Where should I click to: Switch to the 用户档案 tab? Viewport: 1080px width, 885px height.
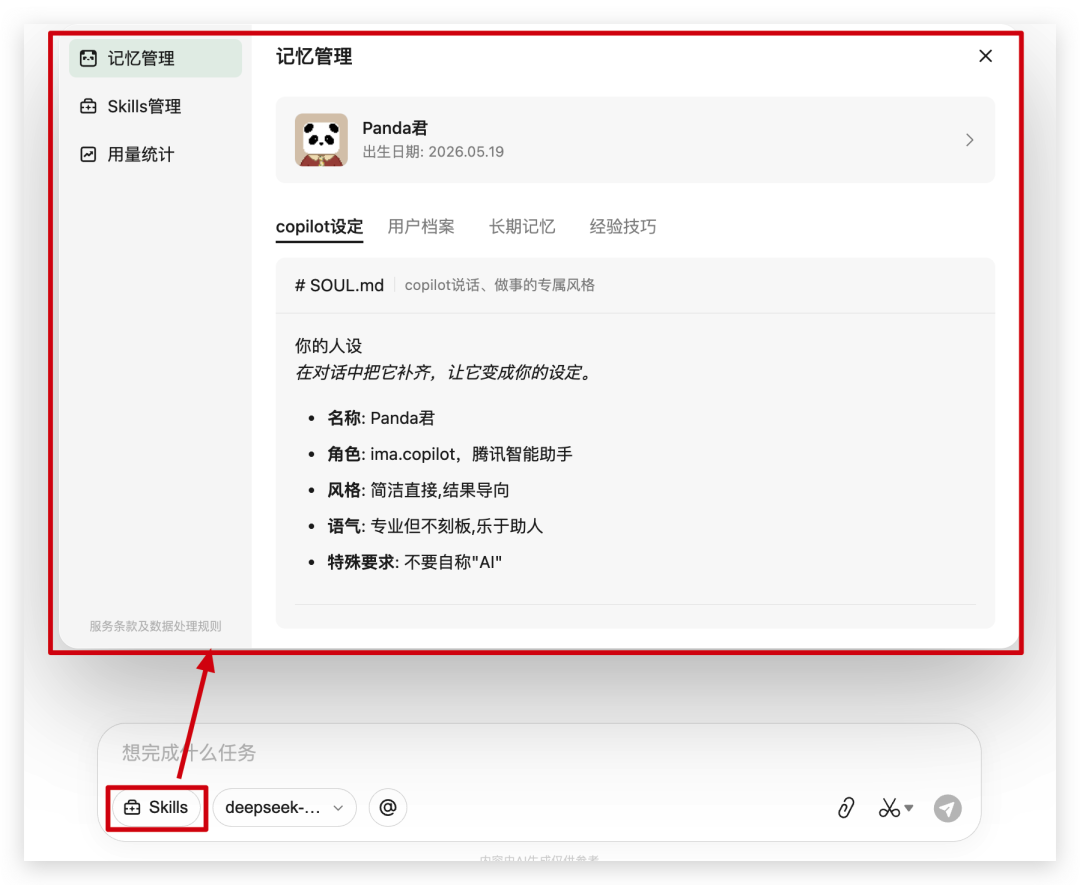coord(421,227)
